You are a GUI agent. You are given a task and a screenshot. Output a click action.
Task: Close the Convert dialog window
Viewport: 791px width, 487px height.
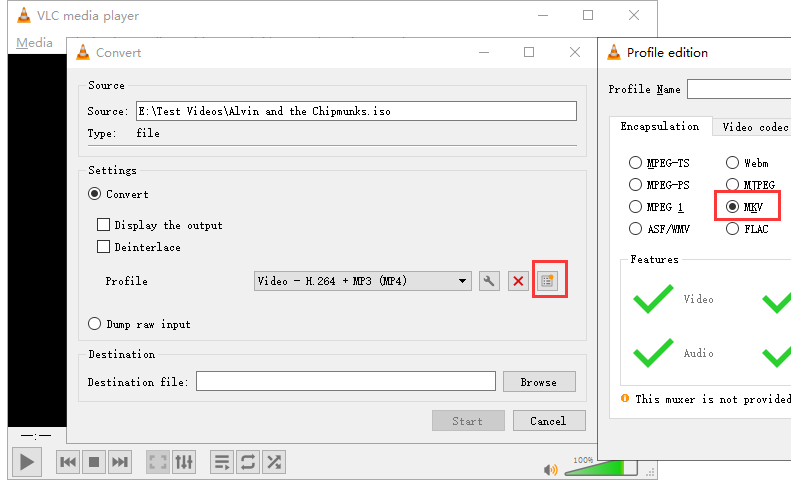pos(575,52)
